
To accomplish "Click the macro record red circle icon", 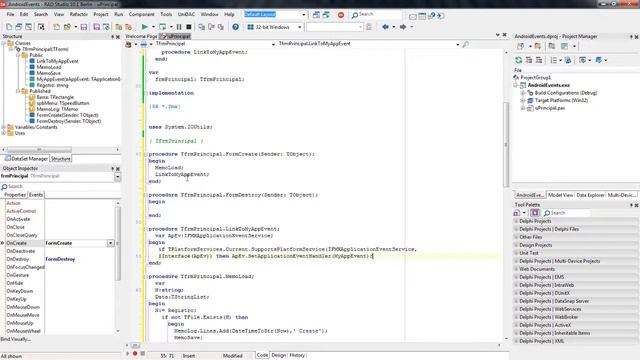I will (x=135, y=353).
